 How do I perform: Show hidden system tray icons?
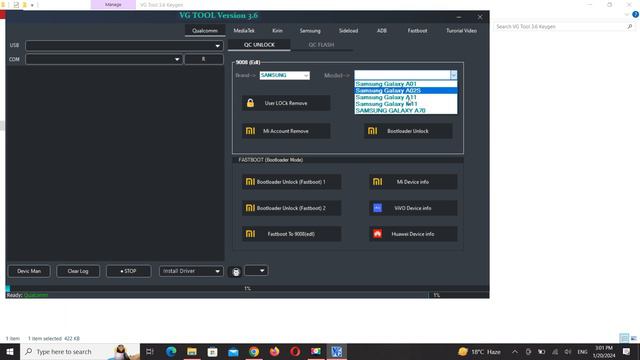tap(515, 351)
